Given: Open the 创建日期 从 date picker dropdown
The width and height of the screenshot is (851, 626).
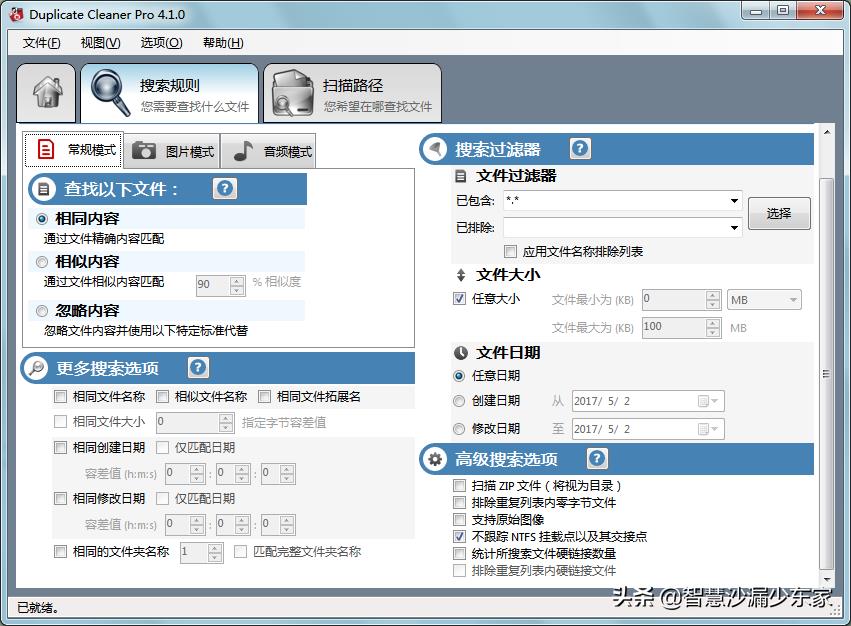Looking at the screenshot, I should click(710, 401).
